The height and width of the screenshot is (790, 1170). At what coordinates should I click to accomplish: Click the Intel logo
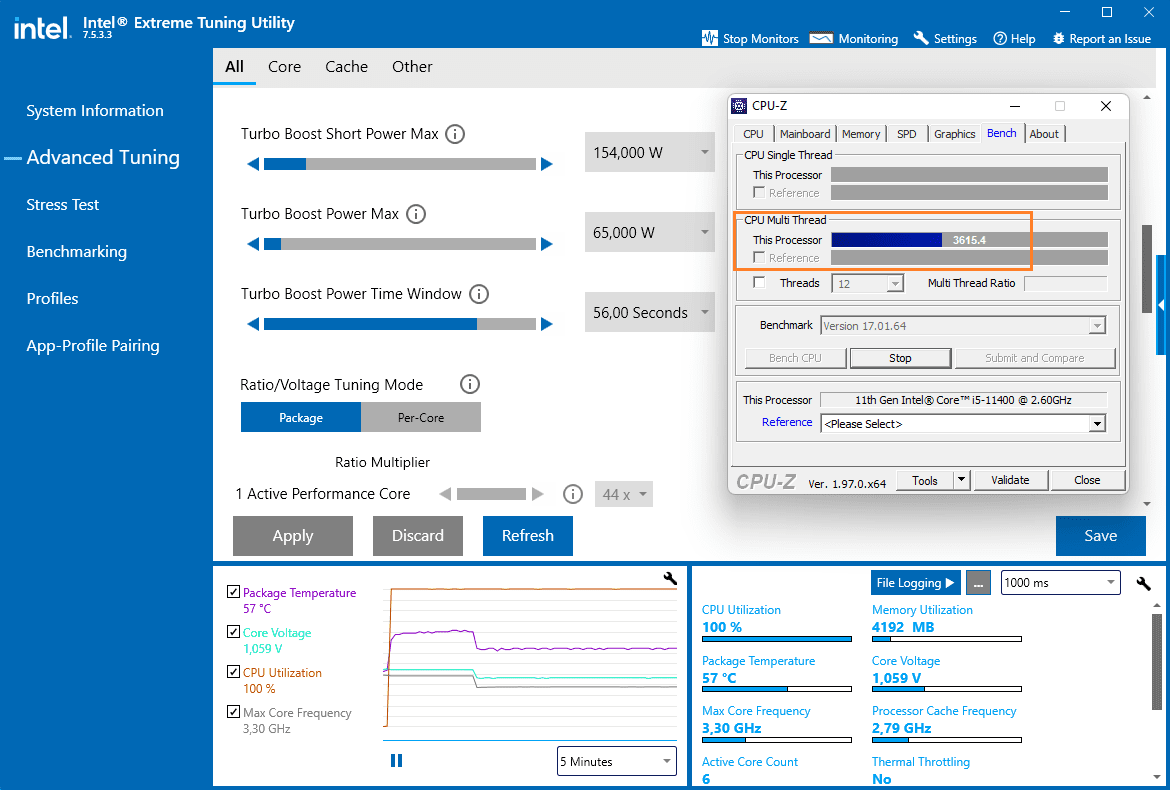(42, 28)
